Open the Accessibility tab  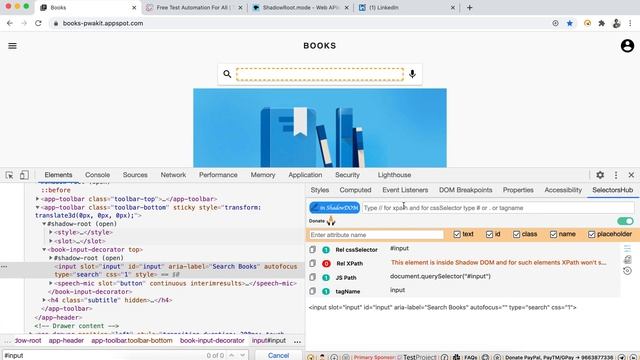[563, 190]
